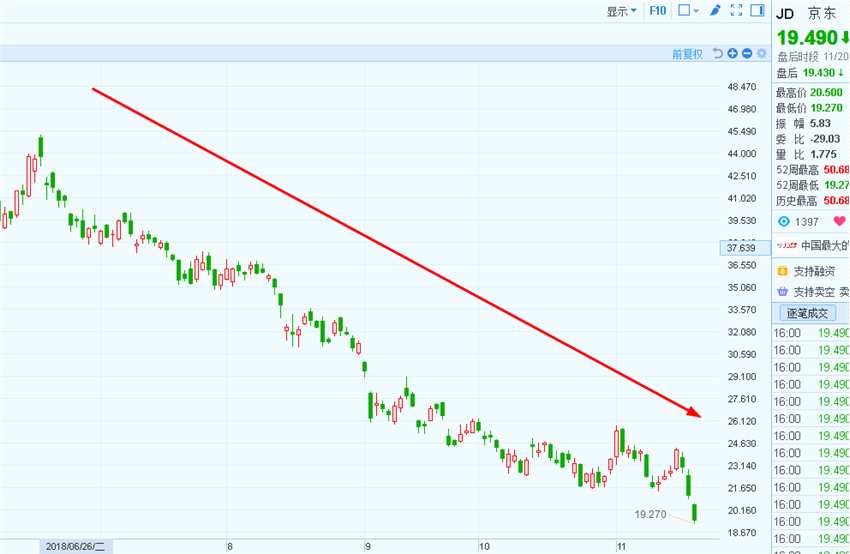Click the eye watchers icon beside 1397

(784, 221)
